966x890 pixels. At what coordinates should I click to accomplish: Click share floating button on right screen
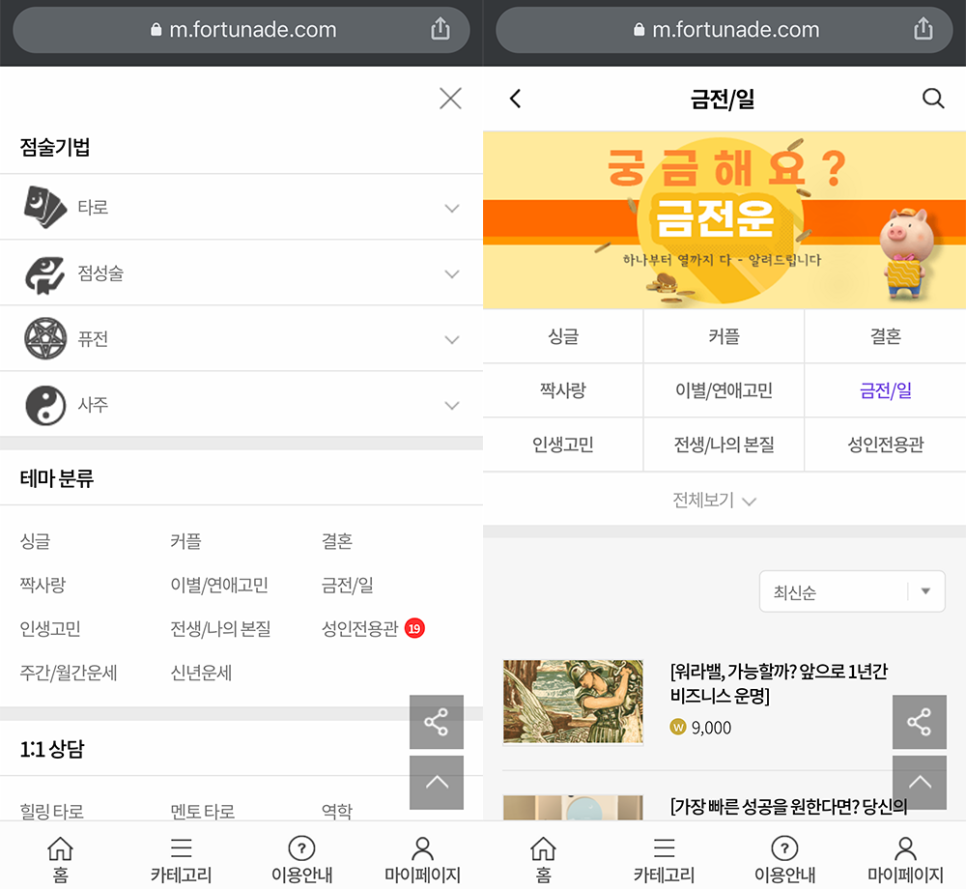(x=919, y=722)
